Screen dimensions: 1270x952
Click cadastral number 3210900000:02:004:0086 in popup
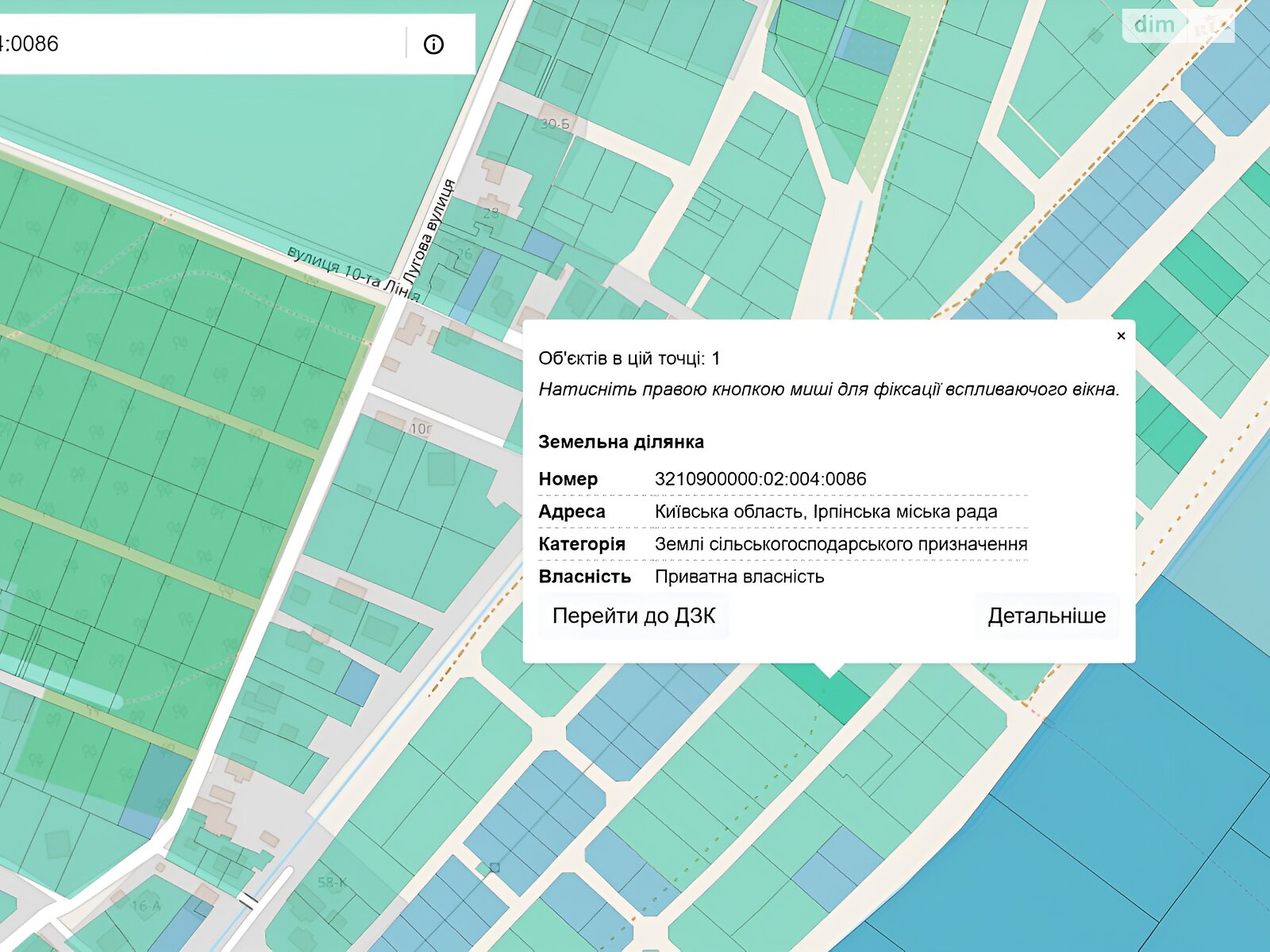tap(760, 479)
